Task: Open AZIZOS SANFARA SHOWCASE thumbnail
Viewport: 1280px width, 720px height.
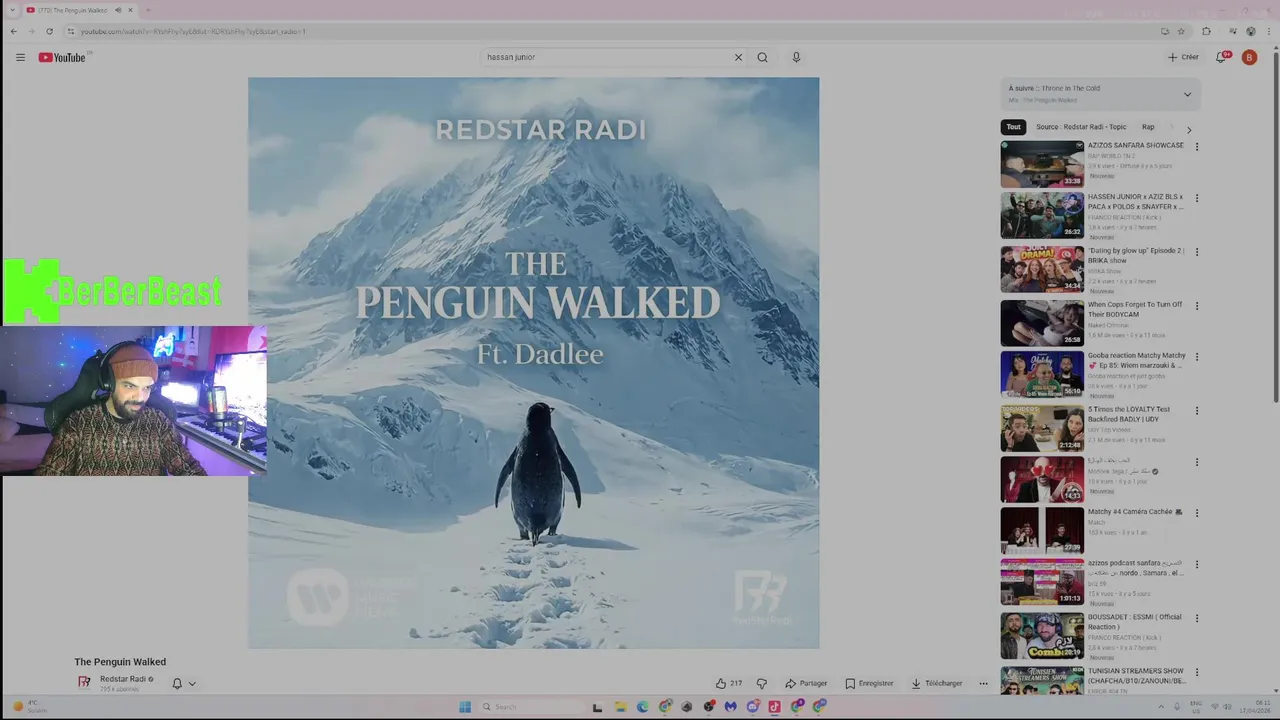Action: [x=1042, y=164]
